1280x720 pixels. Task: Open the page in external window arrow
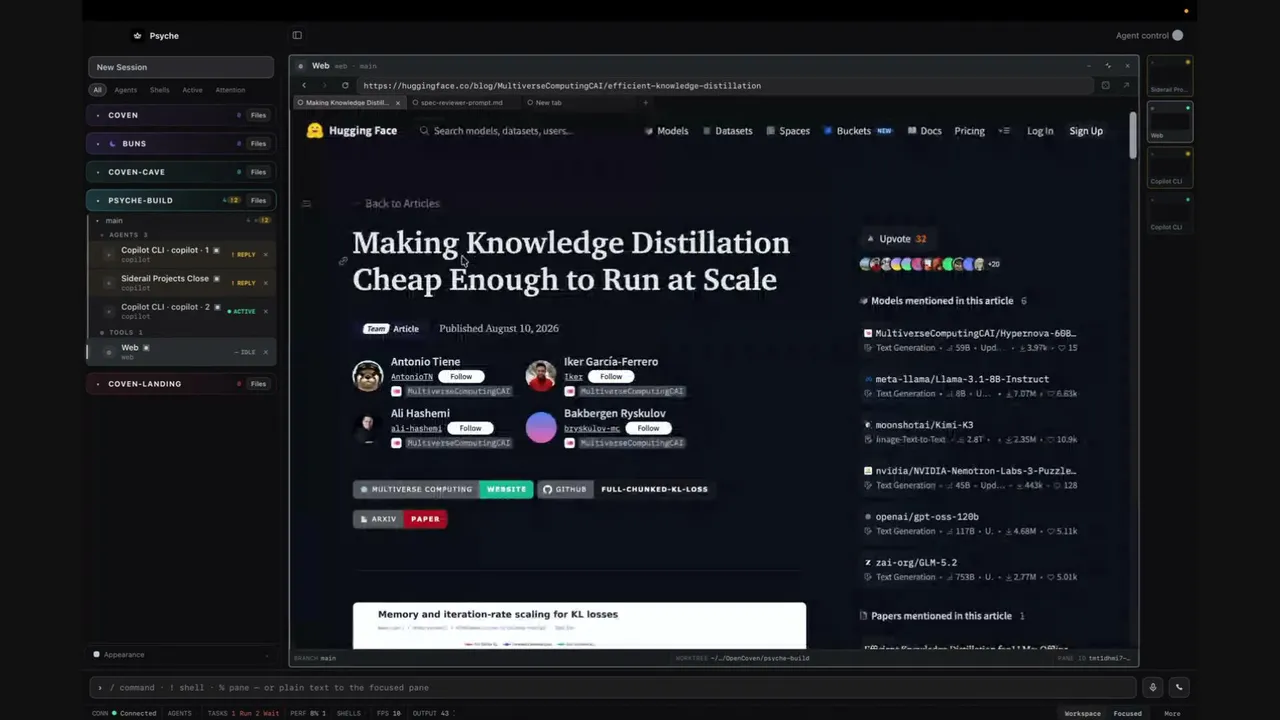1126,86
